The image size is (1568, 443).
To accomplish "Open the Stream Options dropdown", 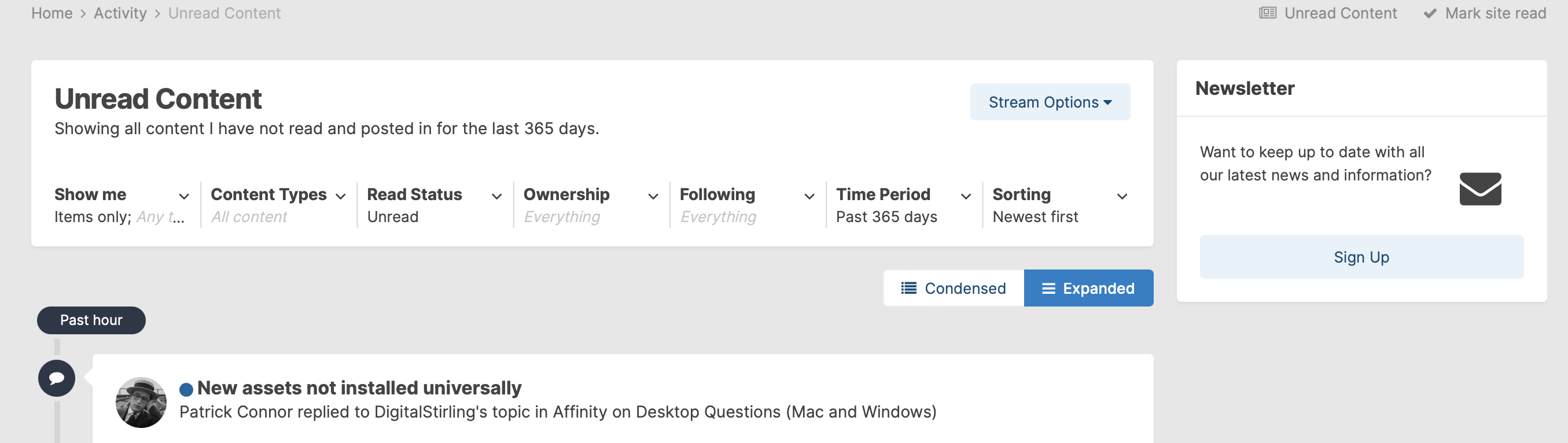I will tap(1050, 102).
